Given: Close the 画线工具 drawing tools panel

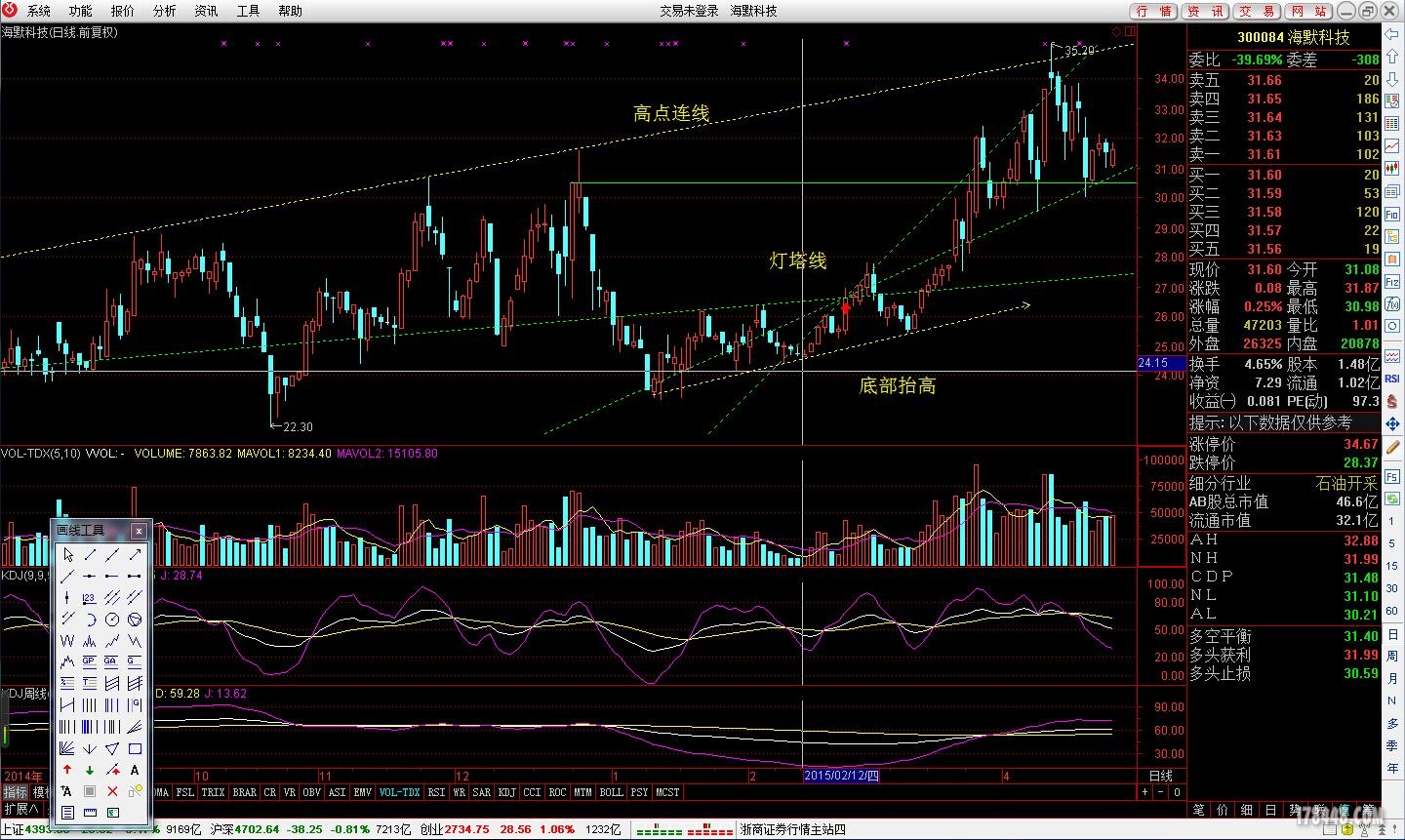Looking at the screenshot, I should [x=139, y=531].
